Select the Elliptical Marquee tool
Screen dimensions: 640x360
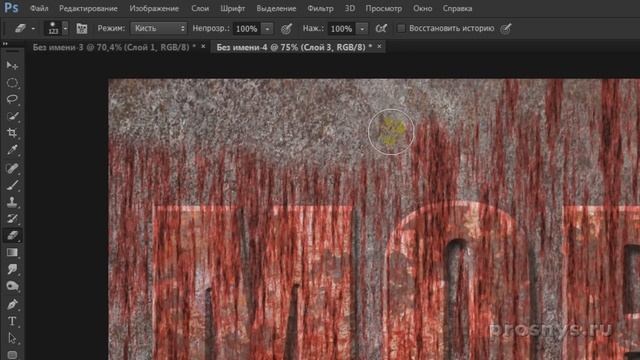point(12,83)
